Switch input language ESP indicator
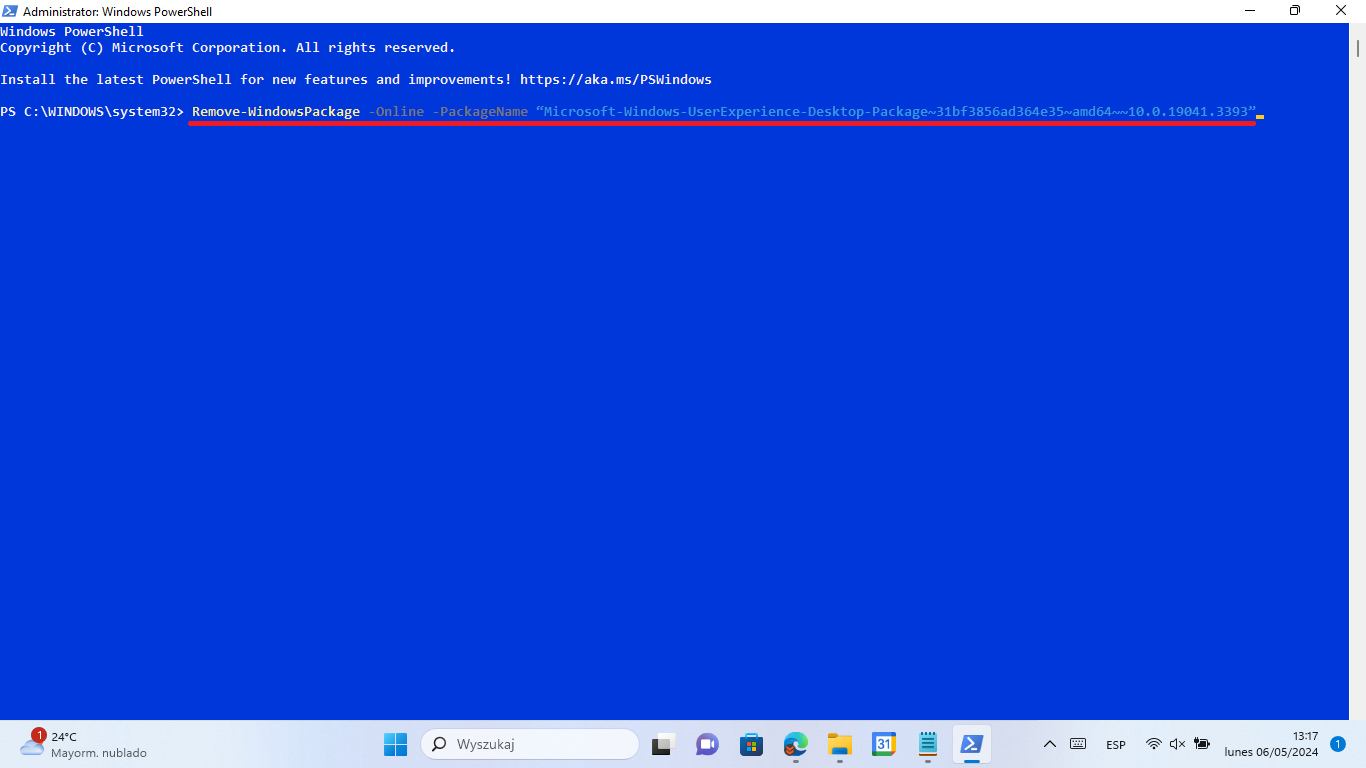Image resolution: width=1366 pixels, height=768 pixels. (1116, 745)
